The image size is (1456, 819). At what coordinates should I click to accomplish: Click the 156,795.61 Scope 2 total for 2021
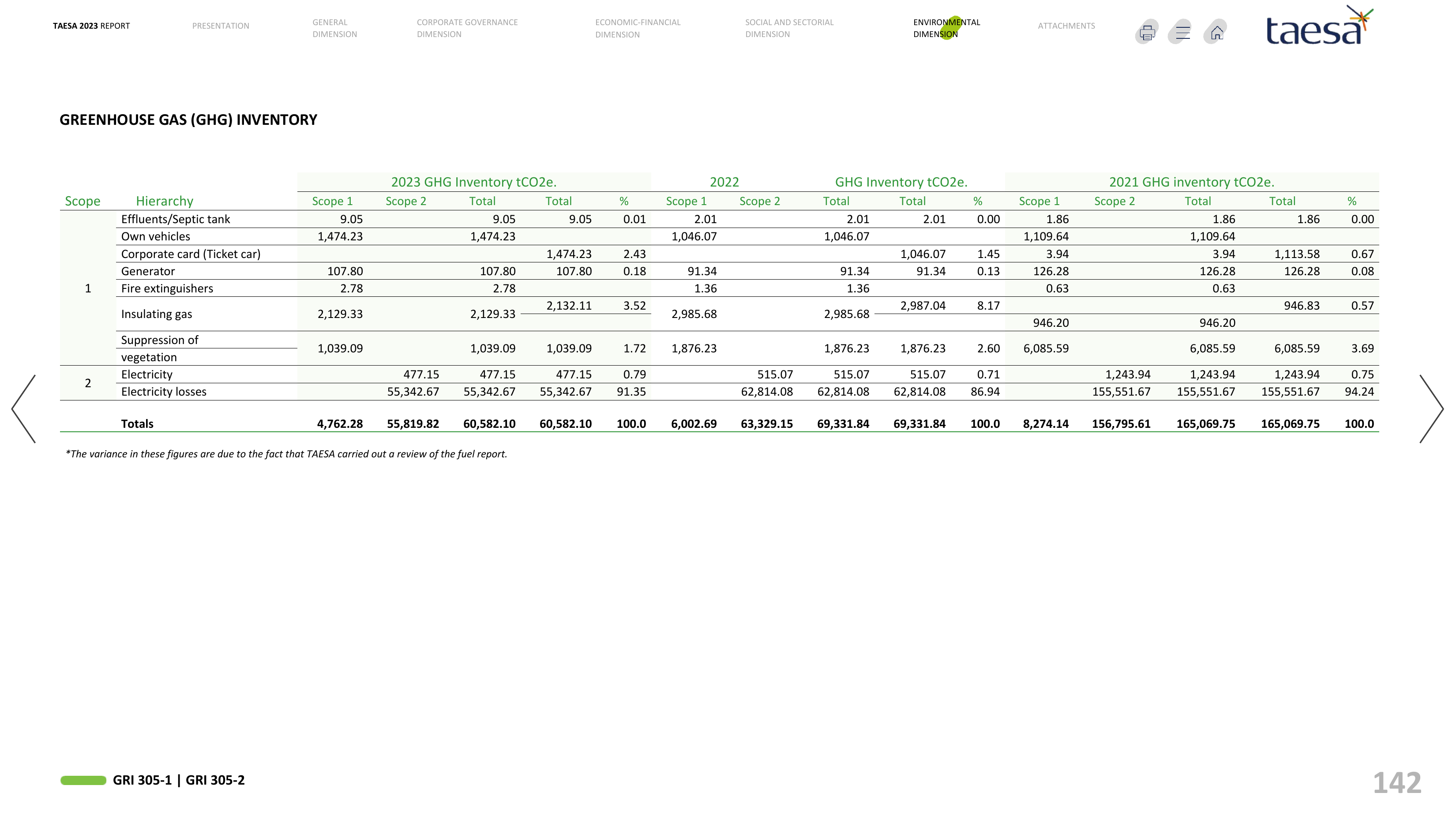tap(1121, 424)
